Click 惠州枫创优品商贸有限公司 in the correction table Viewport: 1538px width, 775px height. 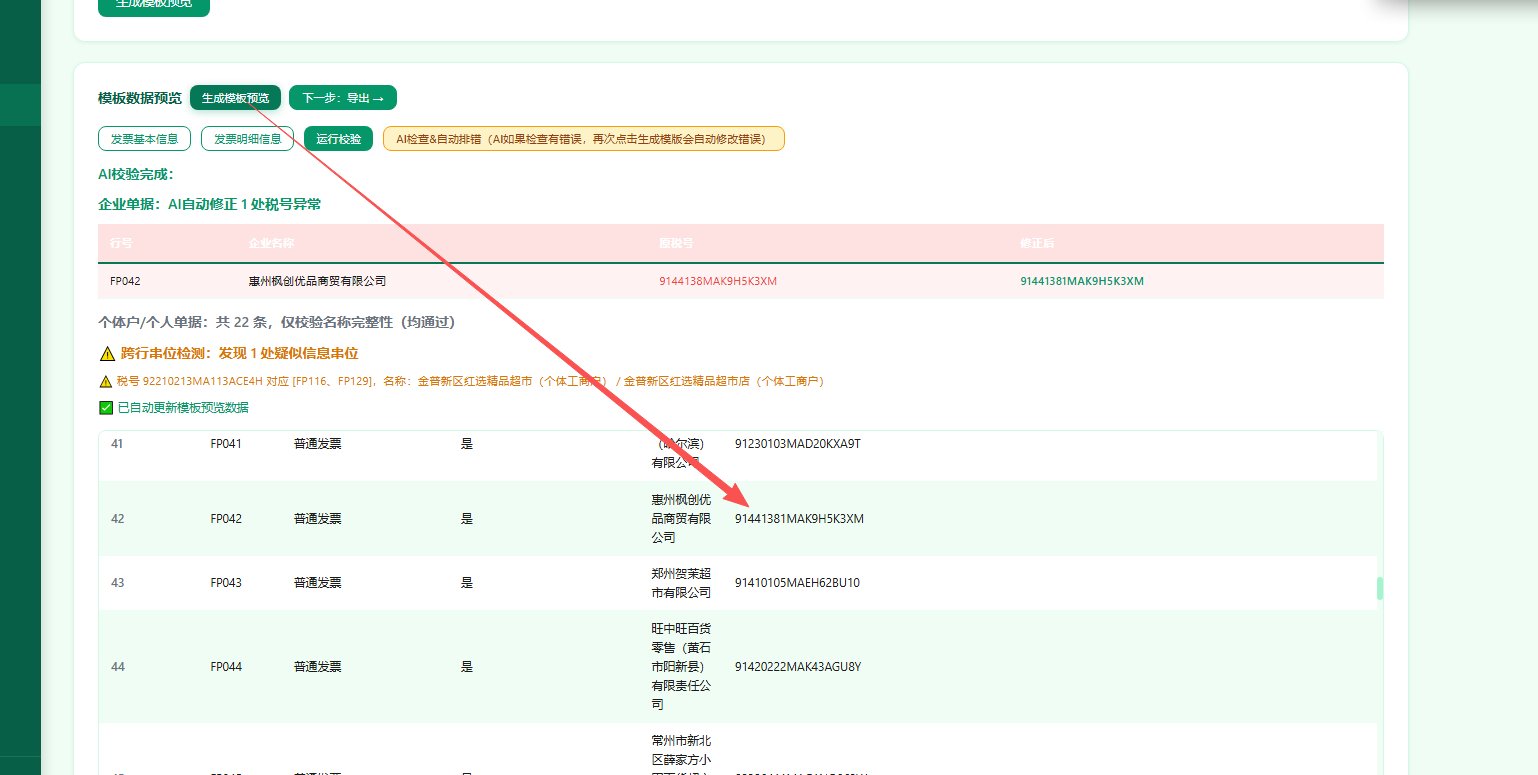tap(317, 281)
